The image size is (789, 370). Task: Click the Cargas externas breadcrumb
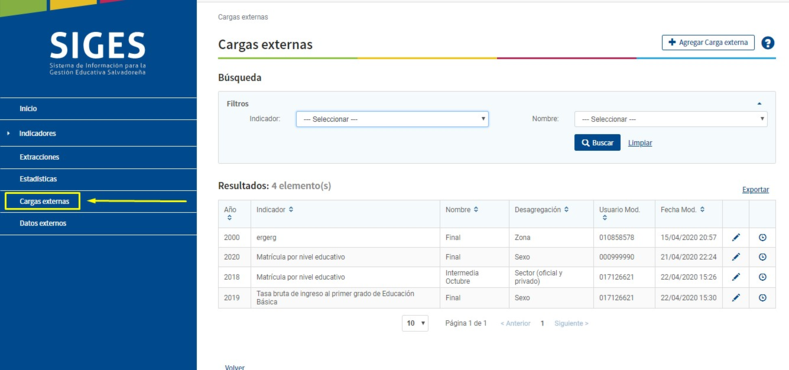(x=243, y=17)
